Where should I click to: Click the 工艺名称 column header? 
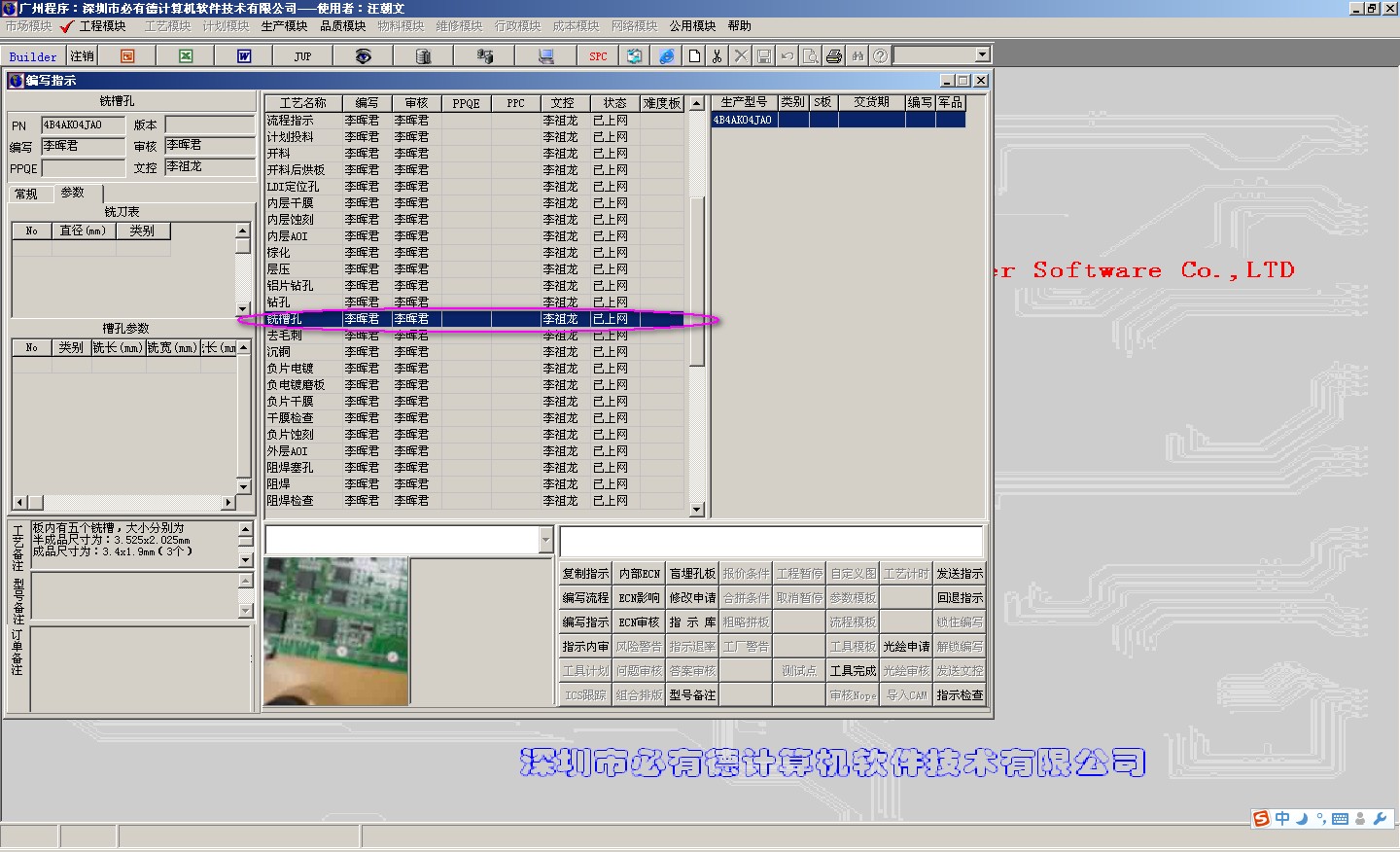point(303,103)
